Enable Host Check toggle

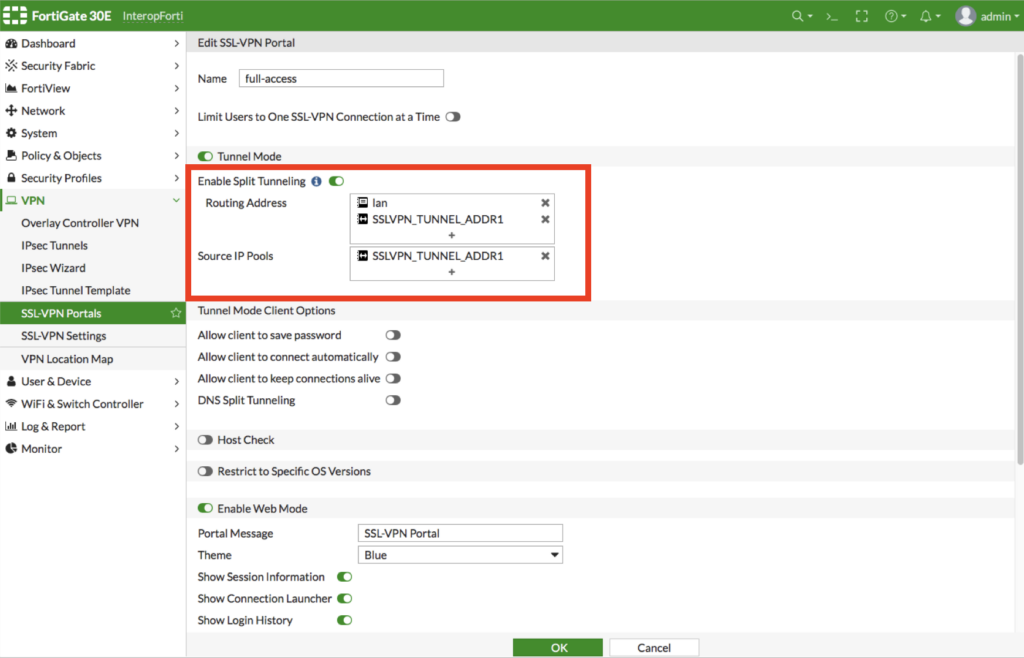[x=205, y=440]
